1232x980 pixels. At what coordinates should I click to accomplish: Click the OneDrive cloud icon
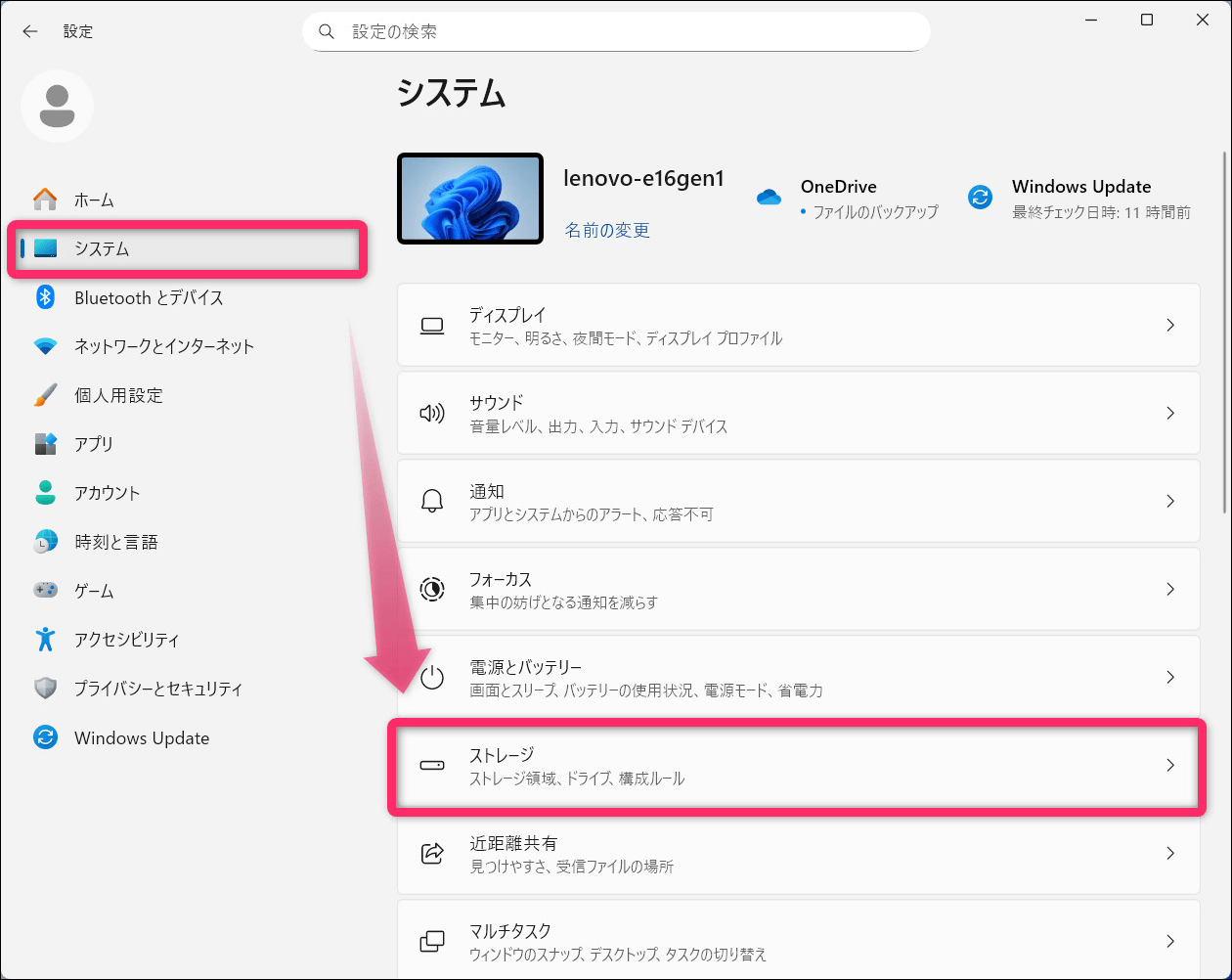tap(770, 198)
